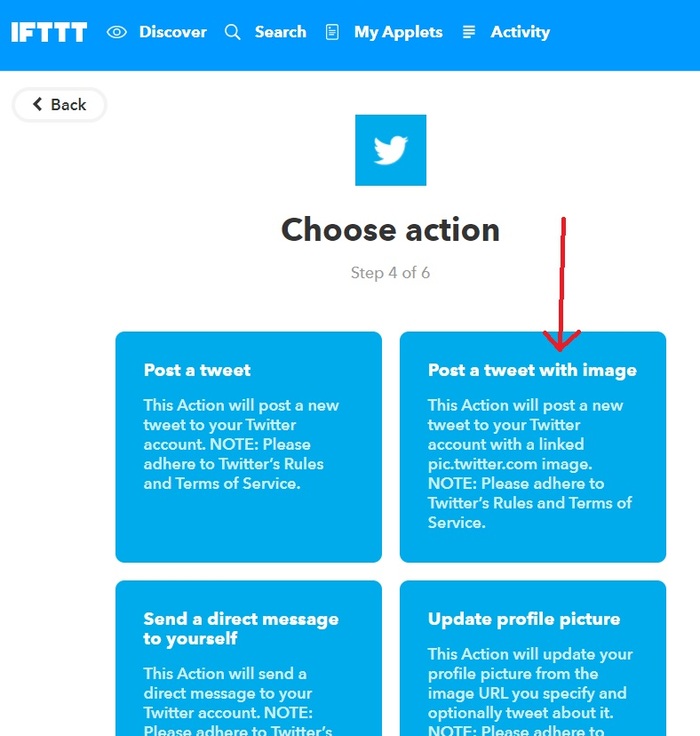This screenshot has height=736, width=700.
Task: Select 'Post a tweet with image' action
Action: 532,370
